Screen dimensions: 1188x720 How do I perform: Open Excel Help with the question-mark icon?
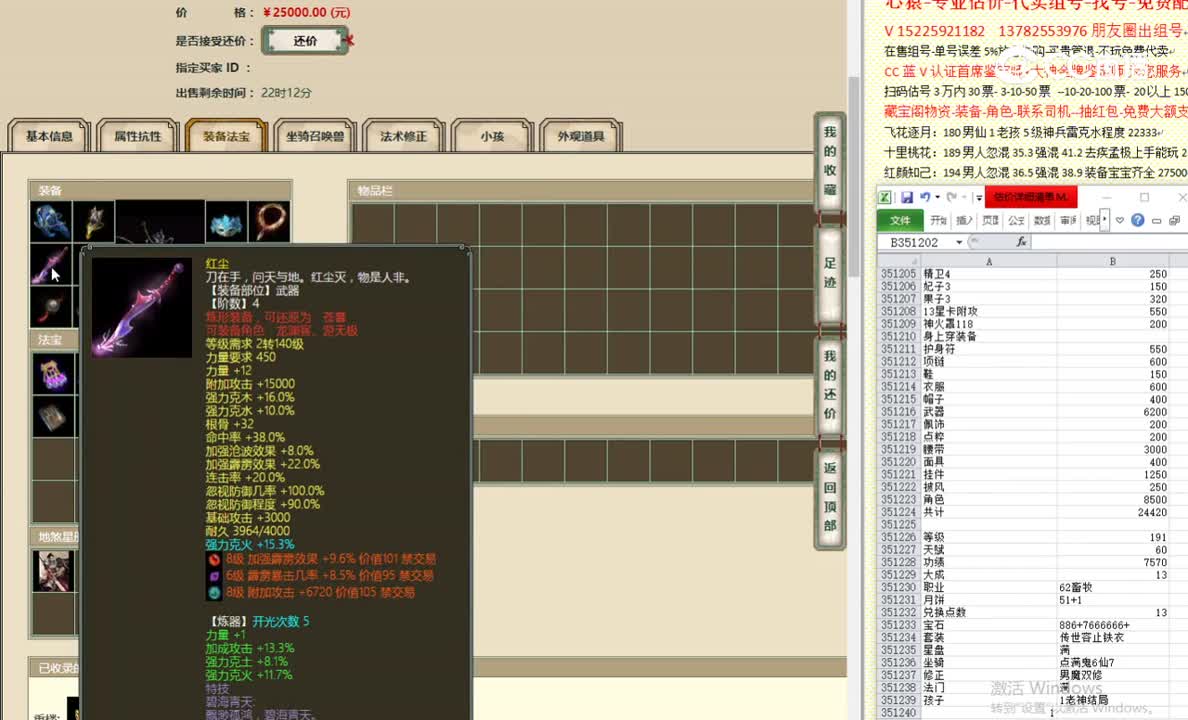coord(1138,221)
